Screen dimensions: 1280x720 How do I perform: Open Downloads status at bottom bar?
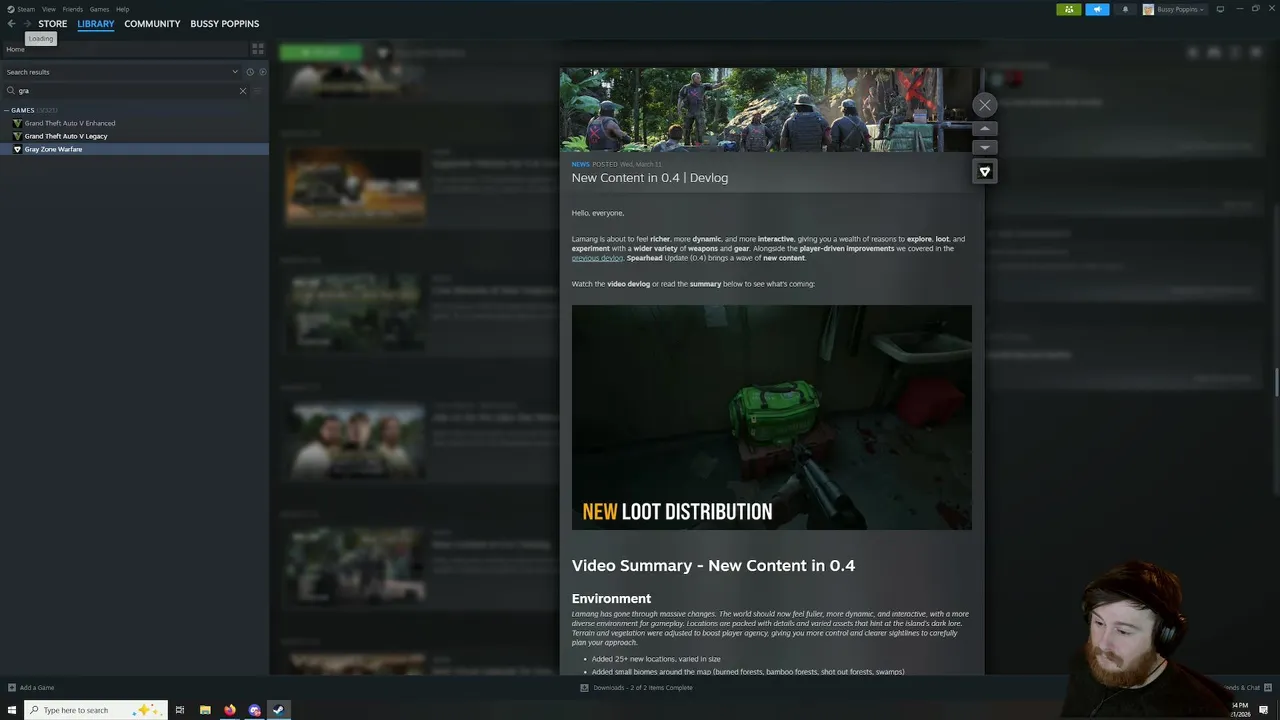tap(637, 688)
